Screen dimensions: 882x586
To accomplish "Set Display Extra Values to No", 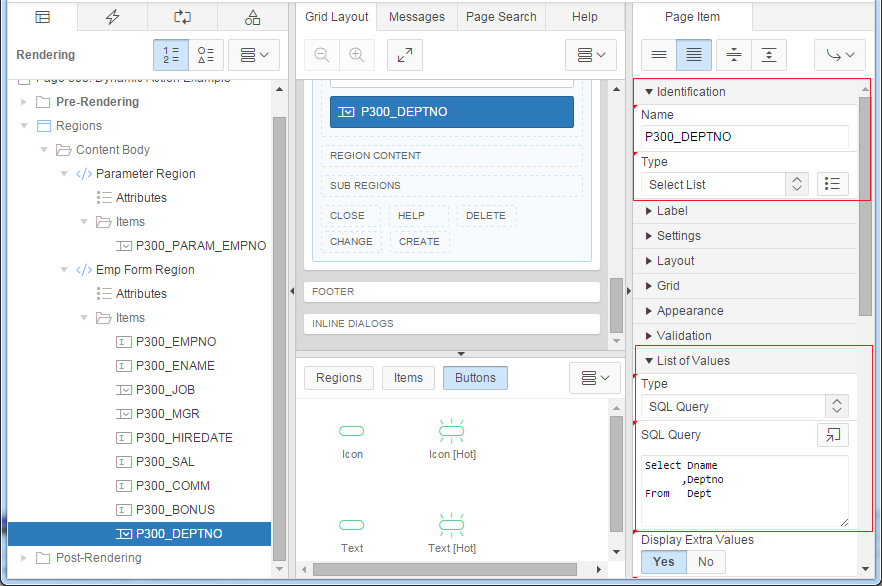I will click(x=705, y=562).
